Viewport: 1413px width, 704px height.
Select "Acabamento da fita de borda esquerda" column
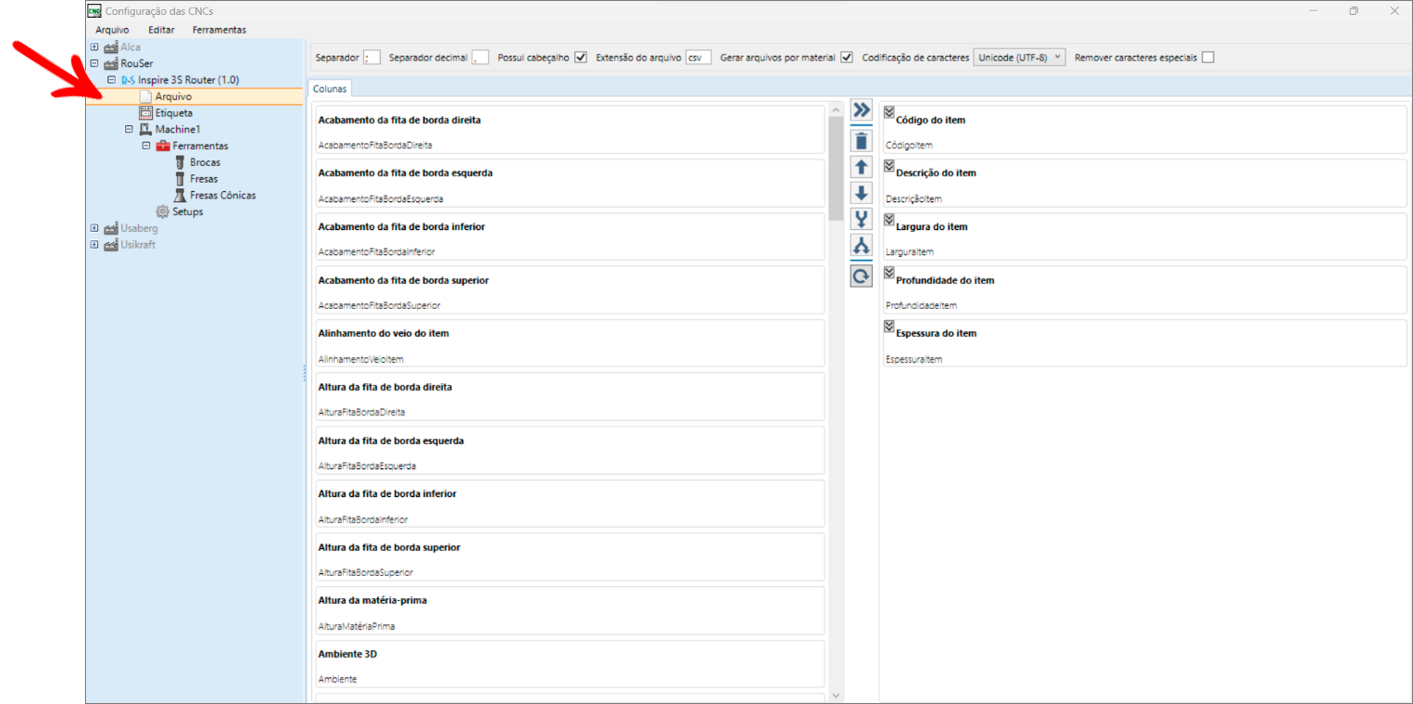click(x=569, y=185)
